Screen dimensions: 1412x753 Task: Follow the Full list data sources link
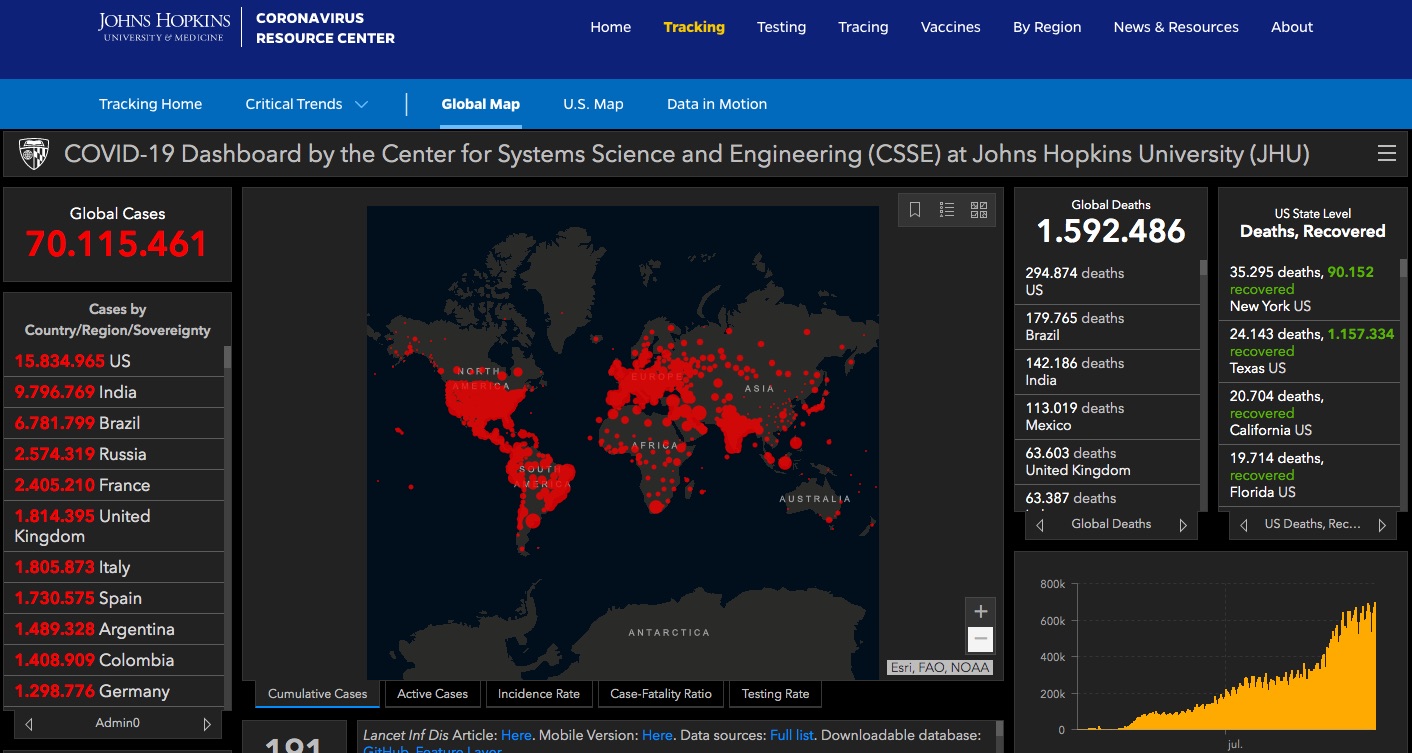click(792, 735)
